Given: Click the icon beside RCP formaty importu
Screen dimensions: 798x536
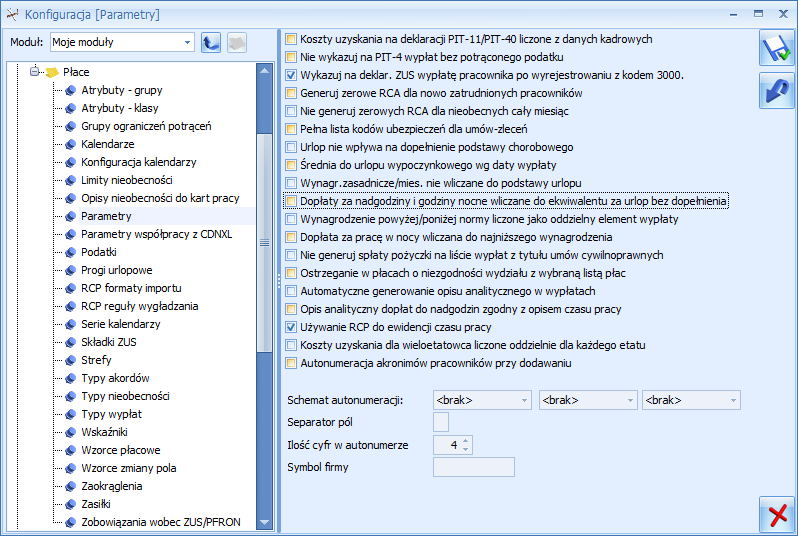Looking at the screenshot, I should click(71, 289).
